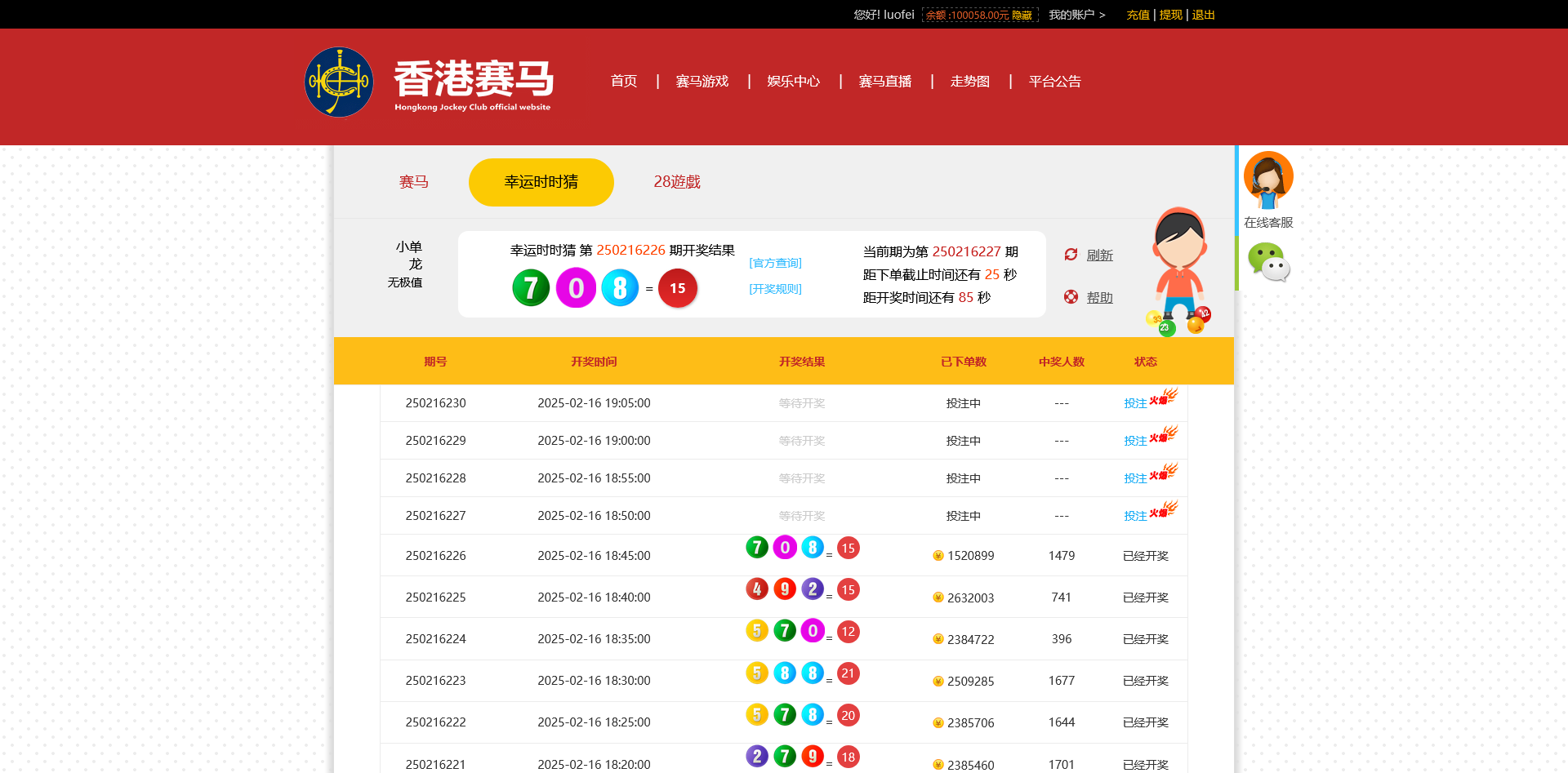The height and width of the screenshot is (773, 1568).
Task: Click the refresh arrows icon
Action: pos(1071,255)
